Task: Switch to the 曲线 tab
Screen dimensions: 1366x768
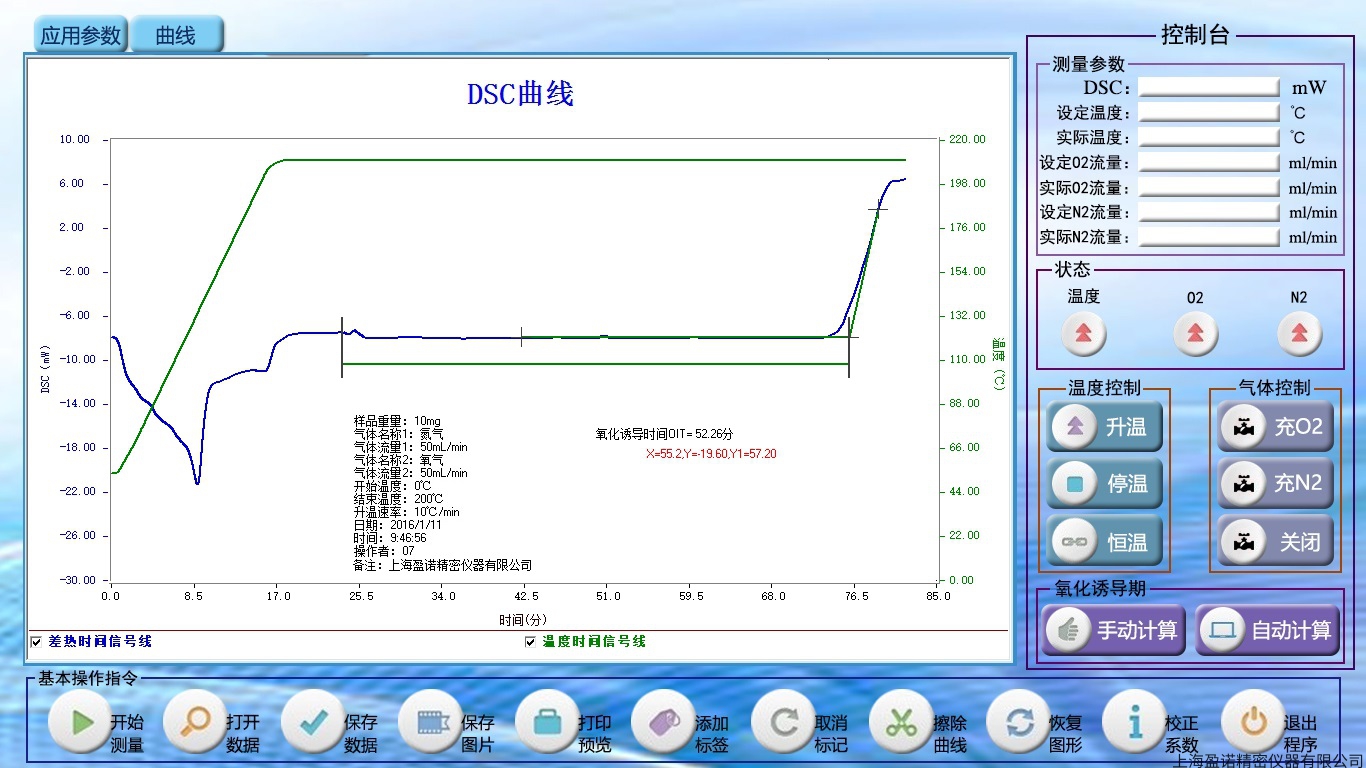Action: pos(176,36)
